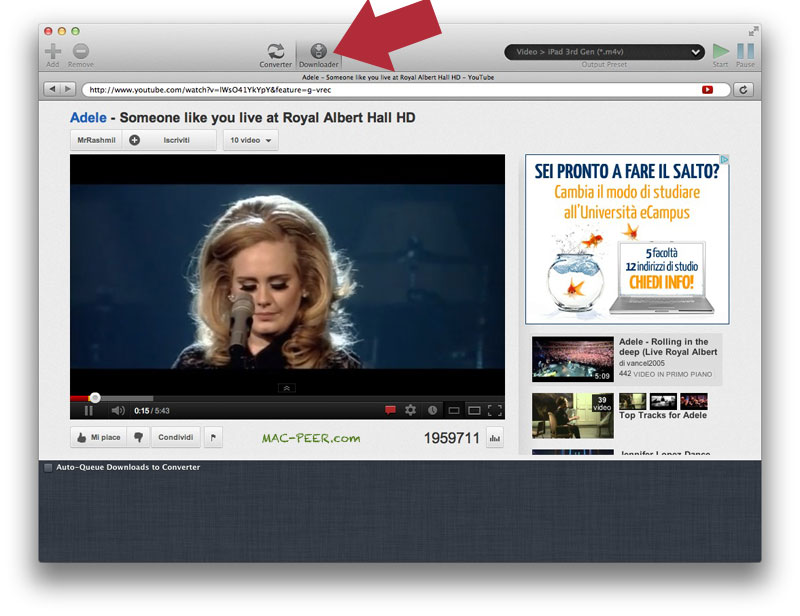Show video statistics chart icon

tap(494, 438)
